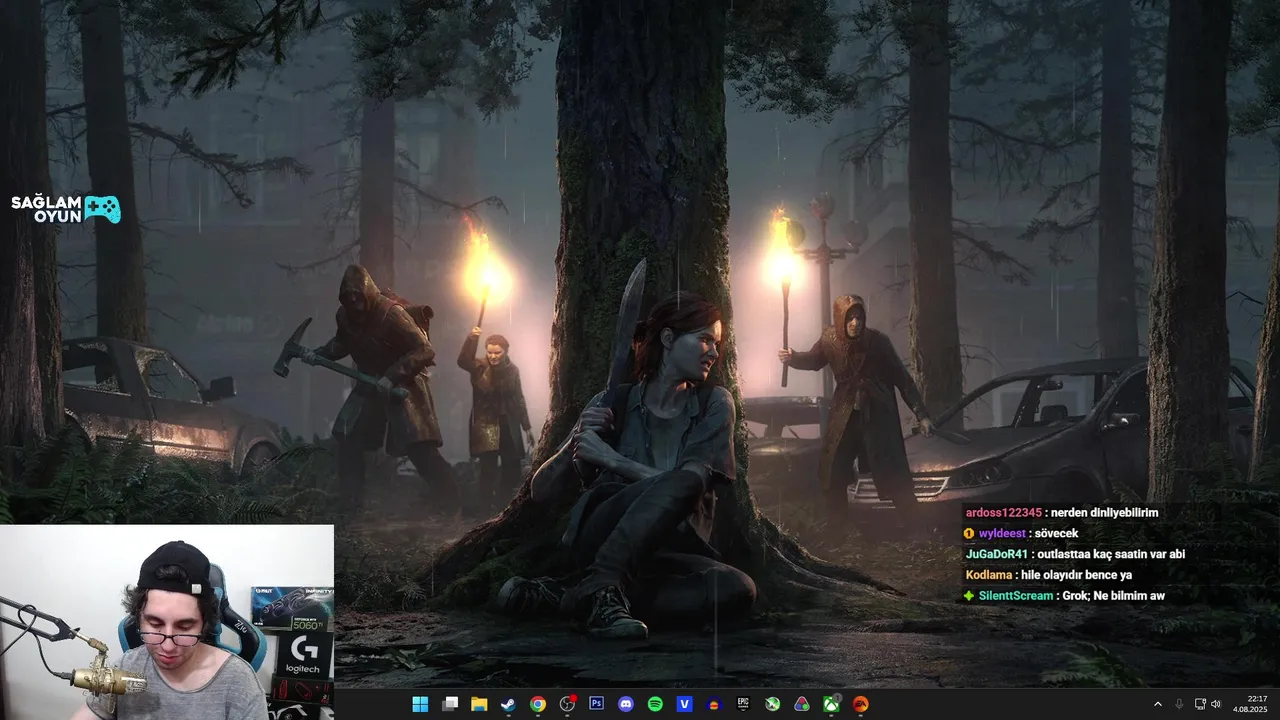
Task: Click the yellow badge next to wyldeest
Action: click(969, 534)
